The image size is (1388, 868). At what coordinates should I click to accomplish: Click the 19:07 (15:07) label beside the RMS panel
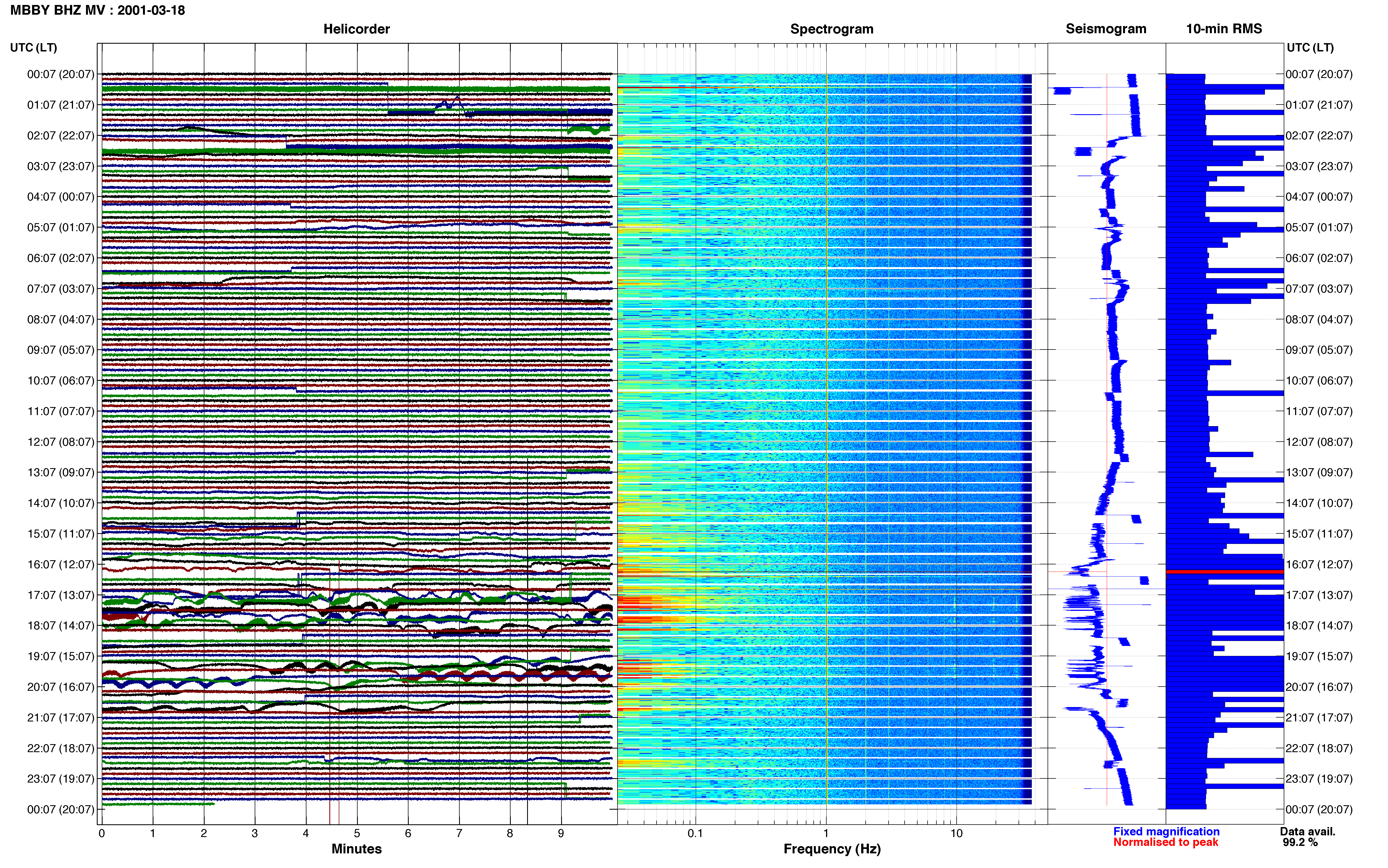point(1319,656)
